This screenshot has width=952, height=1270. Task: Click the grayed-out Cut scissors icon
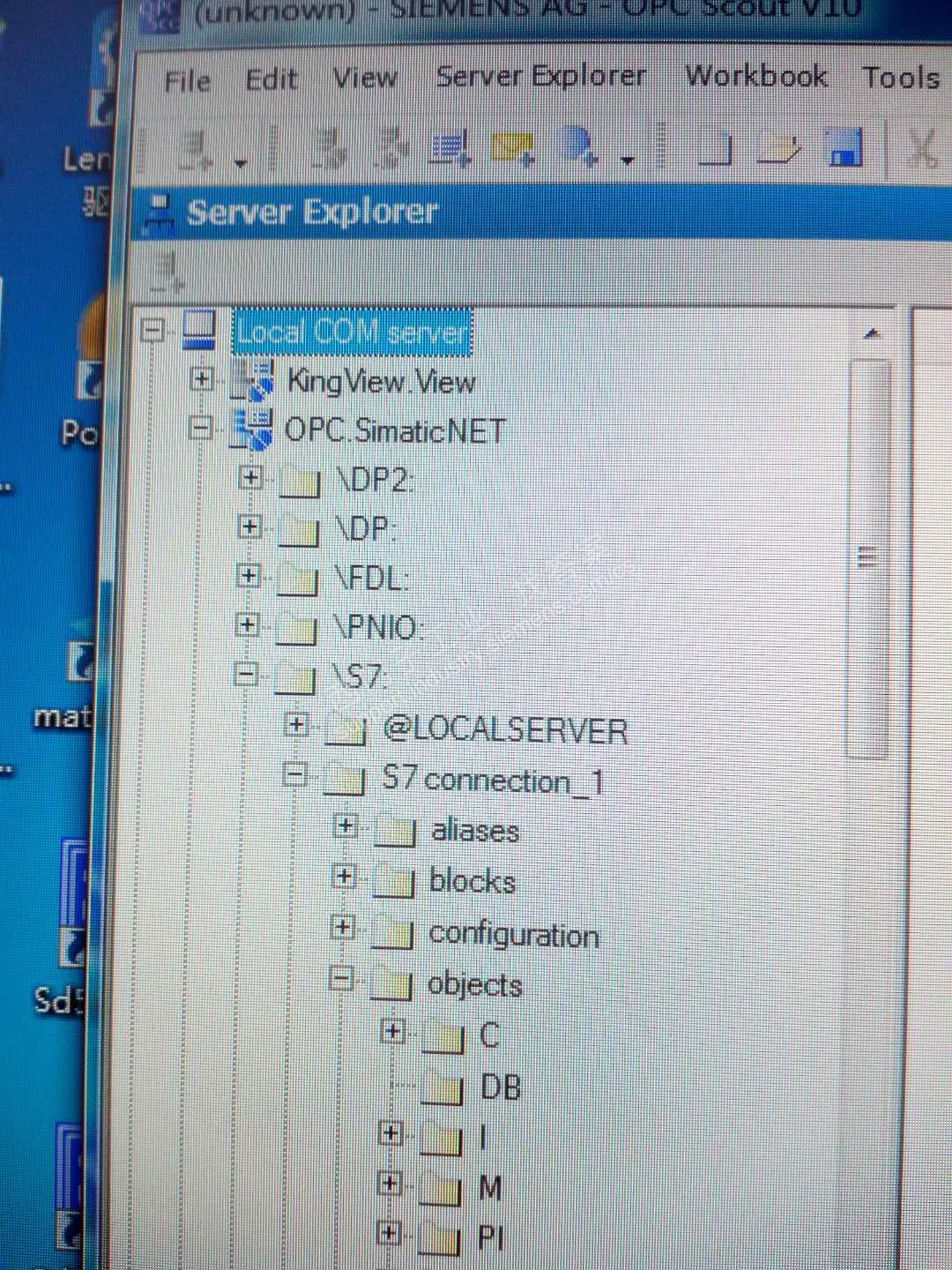(x=923, y=147)
